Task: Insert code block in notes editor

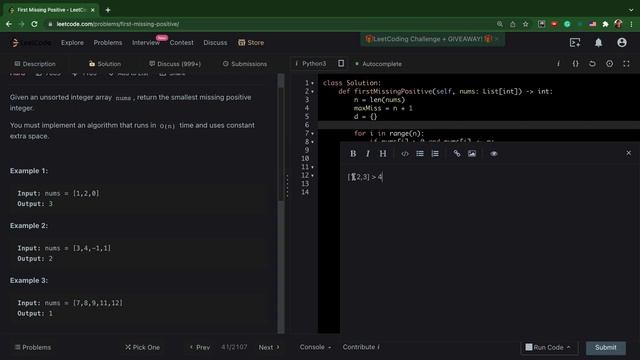Action: coord(404,153)
